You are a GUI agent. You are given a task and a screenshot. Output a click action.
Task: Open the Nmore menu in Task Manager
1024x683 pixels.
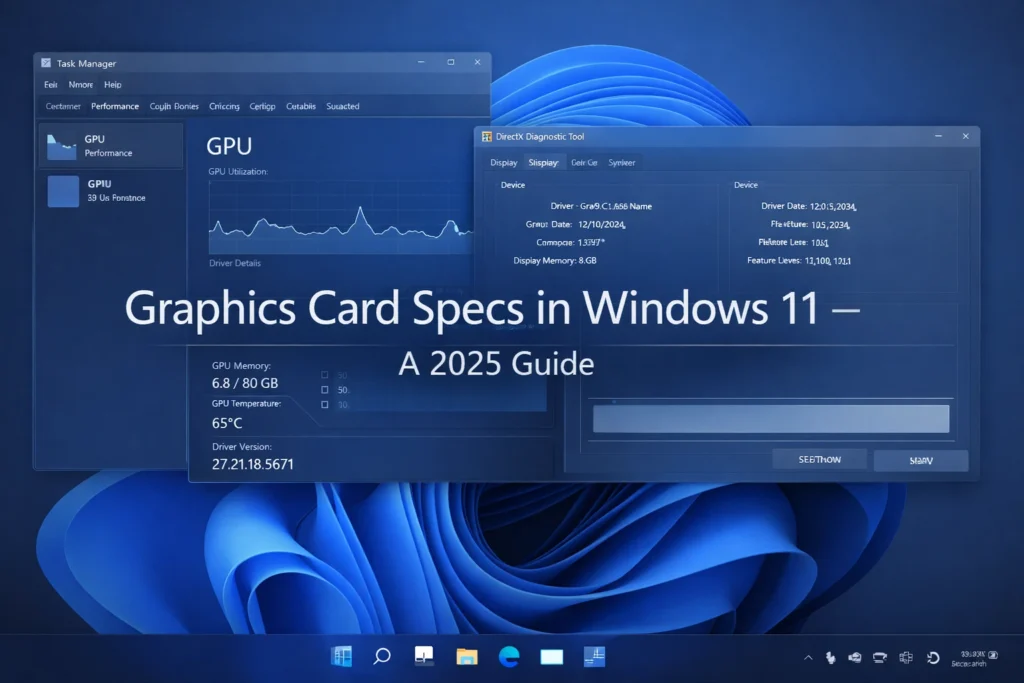[x=80, y=85]
